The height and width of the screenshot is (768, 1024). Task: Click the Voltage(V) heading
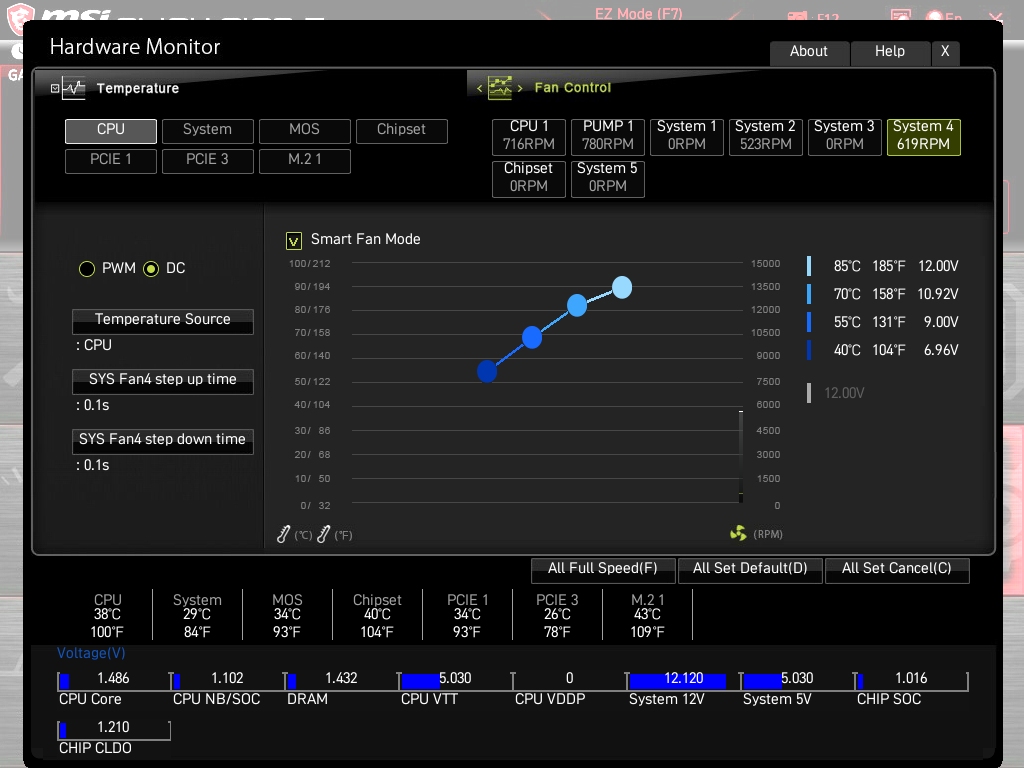(x=91, y=653)
